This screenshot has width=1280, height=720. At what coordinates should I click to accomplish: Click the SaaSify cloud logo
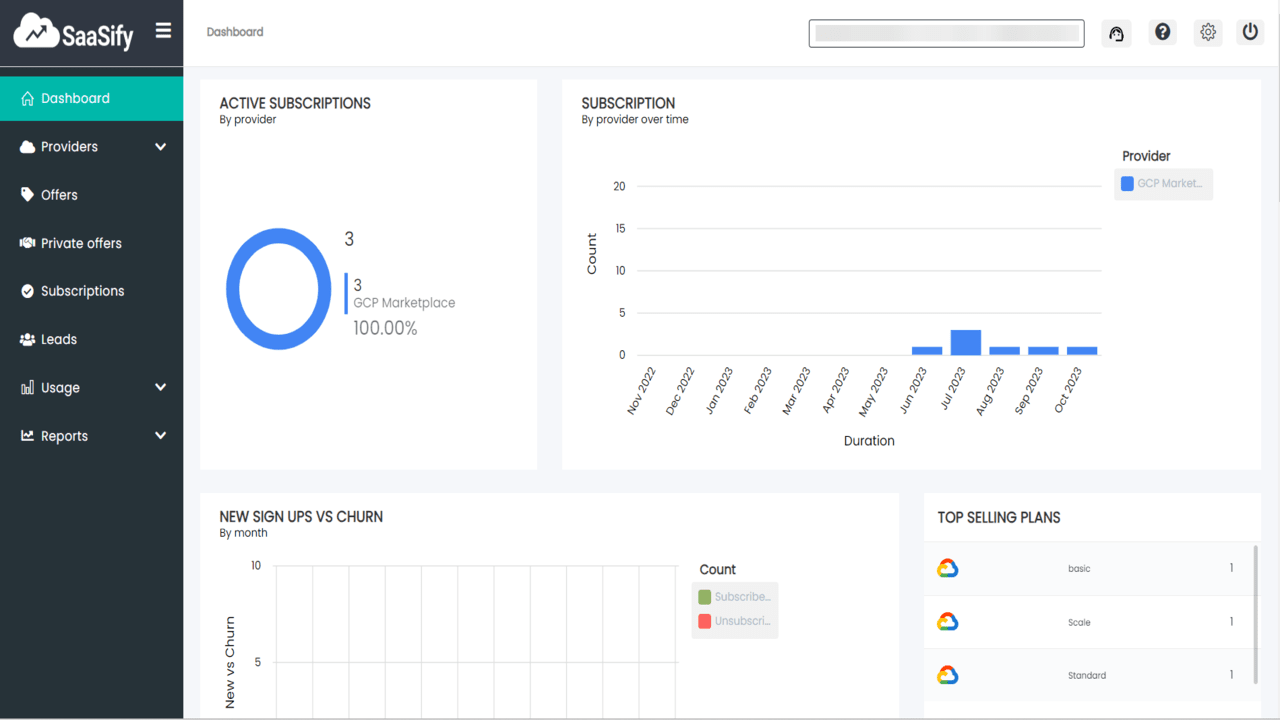coord(73,32)
